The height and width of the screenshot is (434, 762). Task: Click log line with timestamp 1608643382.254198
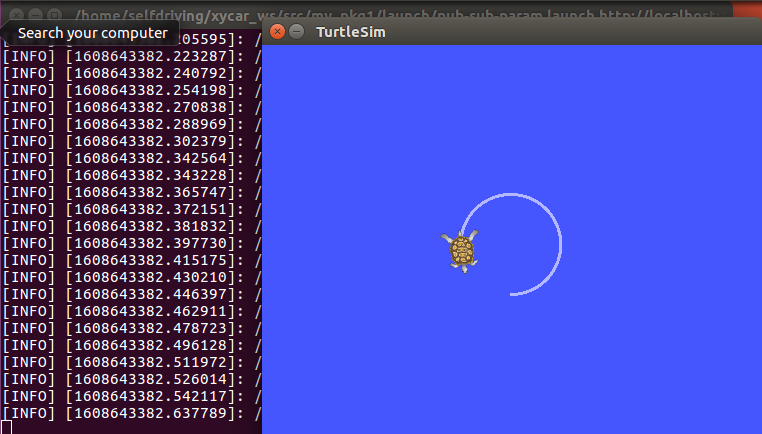(x=132, y=90)
